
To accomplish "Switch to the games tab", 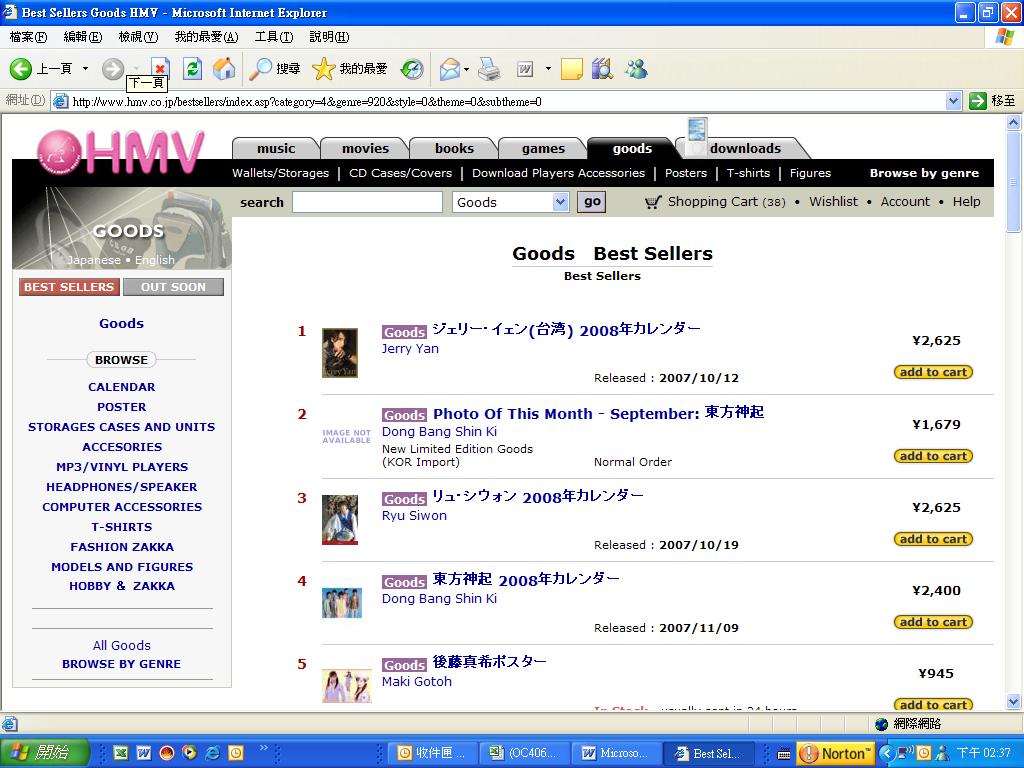I will click(x=543, y=148).
